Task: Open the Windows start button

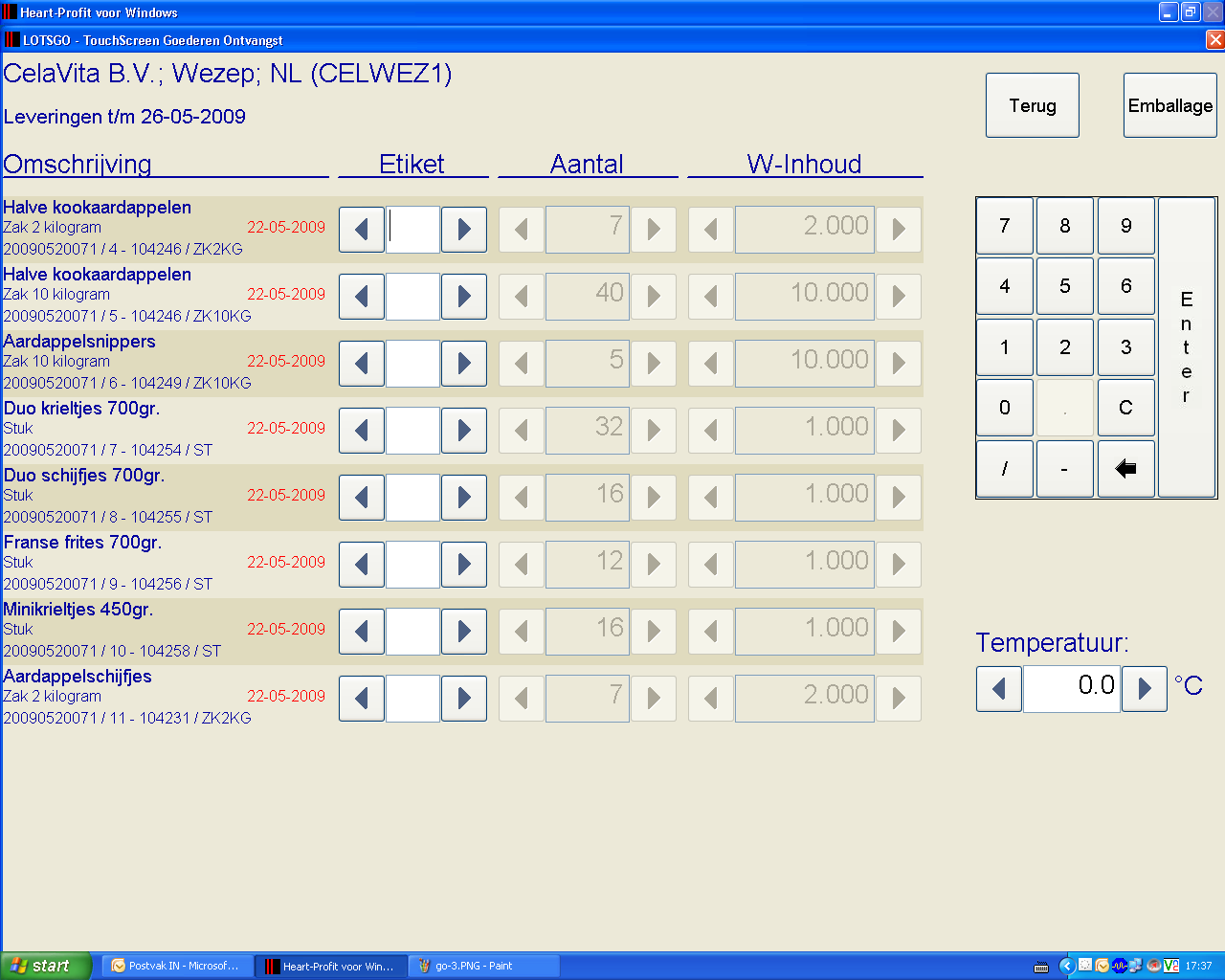Action: pos(46,966)
